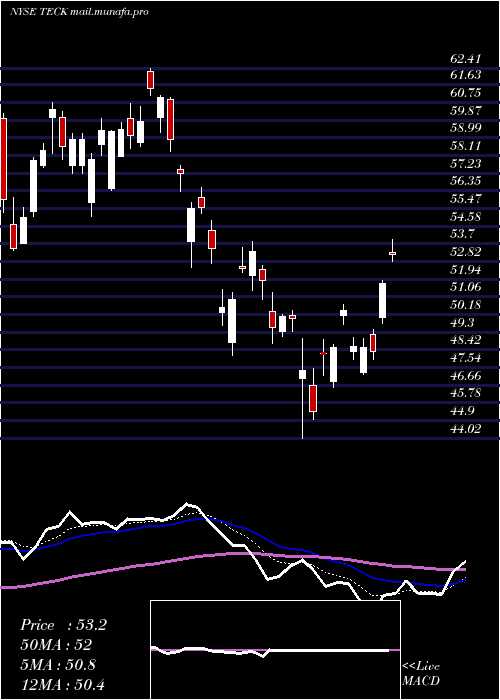
Task: Click the MACD line inside the boxed panel
Action: coord(270,650)
